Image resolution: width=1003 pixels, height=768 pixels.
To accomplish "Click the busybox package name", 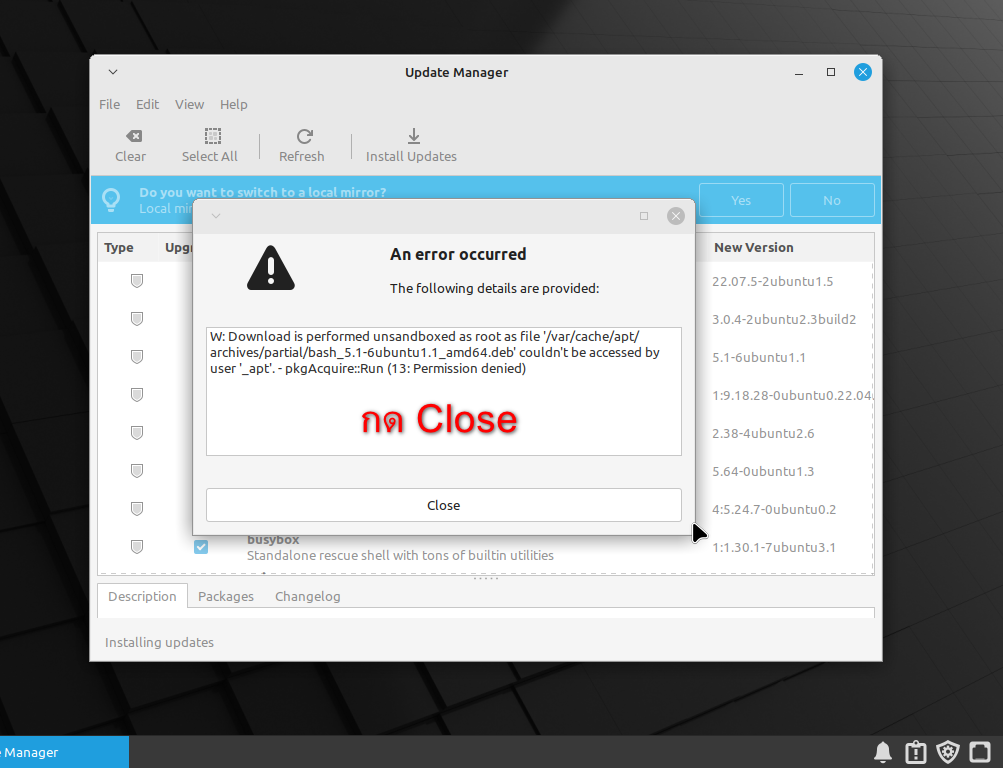I will (273, 540).
